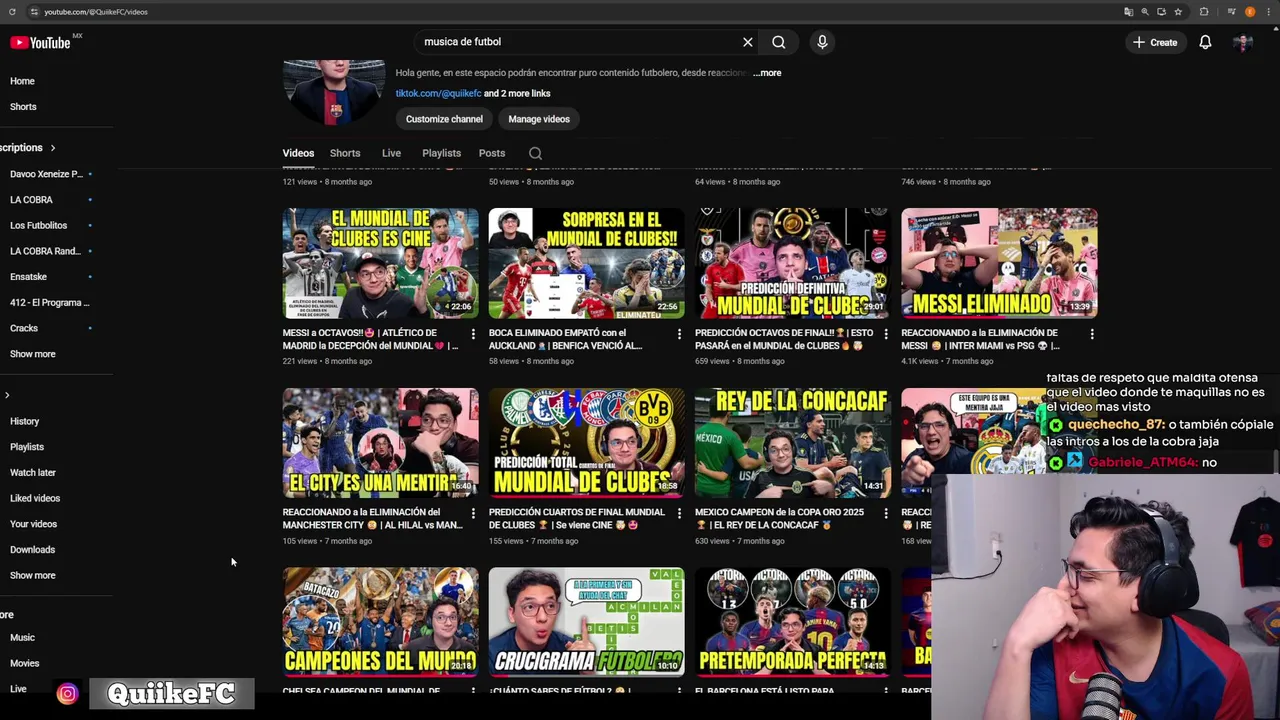
Task: Switch to the Live channel tab
Action: point(391,153)
